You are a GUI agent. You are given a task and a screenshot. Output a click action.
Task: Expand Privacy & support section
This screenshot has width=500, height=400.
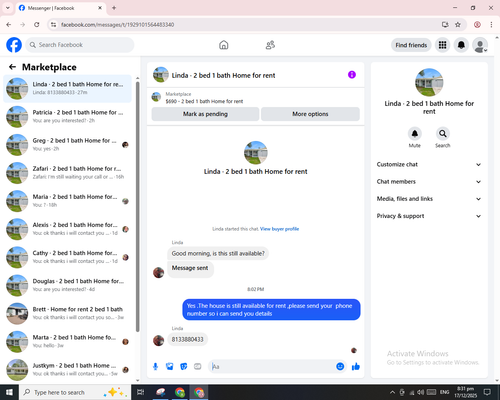(x=429, y=216)
